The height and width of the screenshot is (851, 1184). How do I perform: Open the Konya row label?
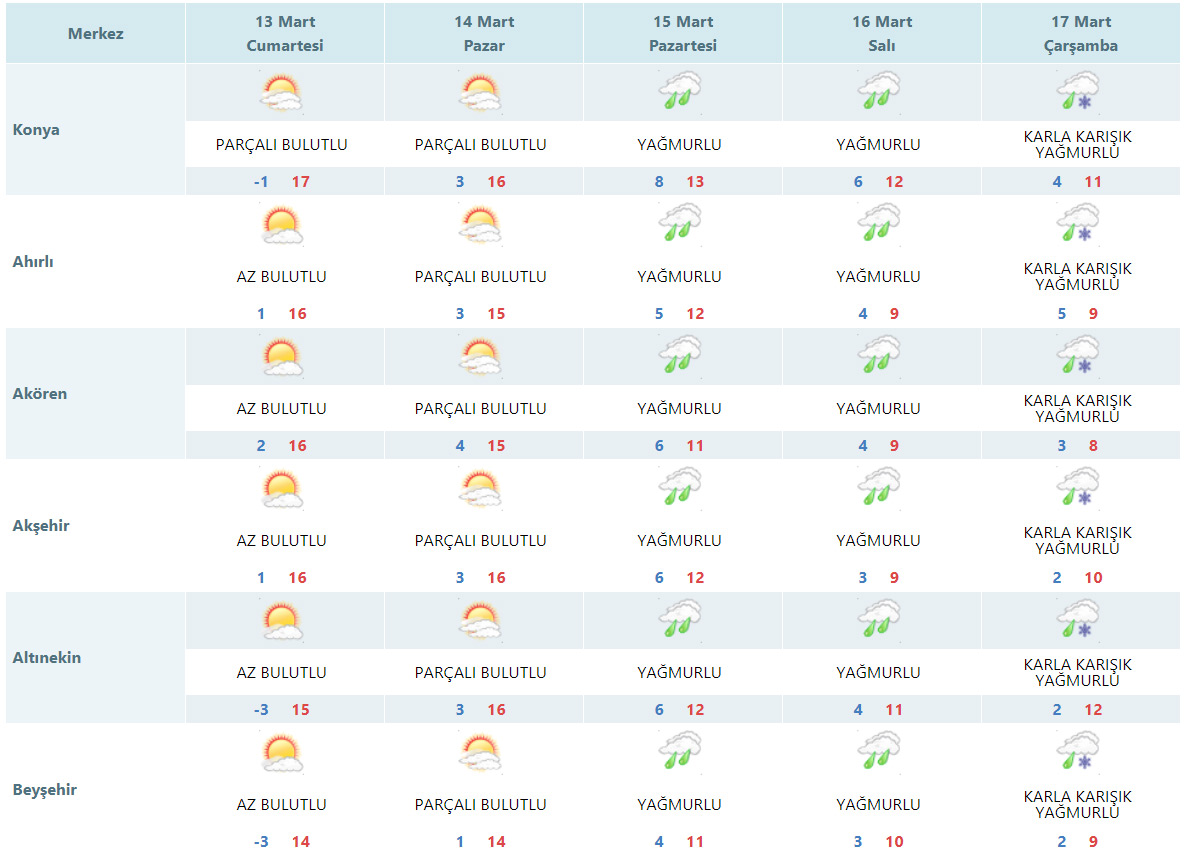coord(36,130)
